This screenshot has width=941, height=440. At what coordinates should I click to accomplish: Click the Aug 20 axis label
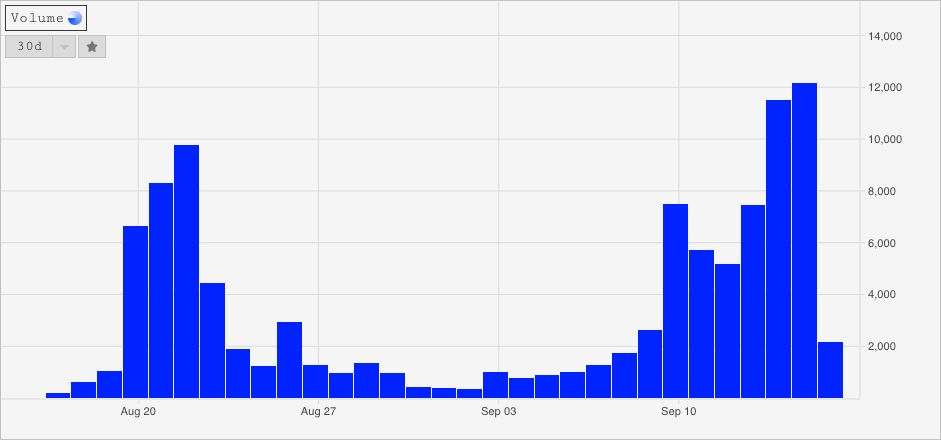pos(139,412)
